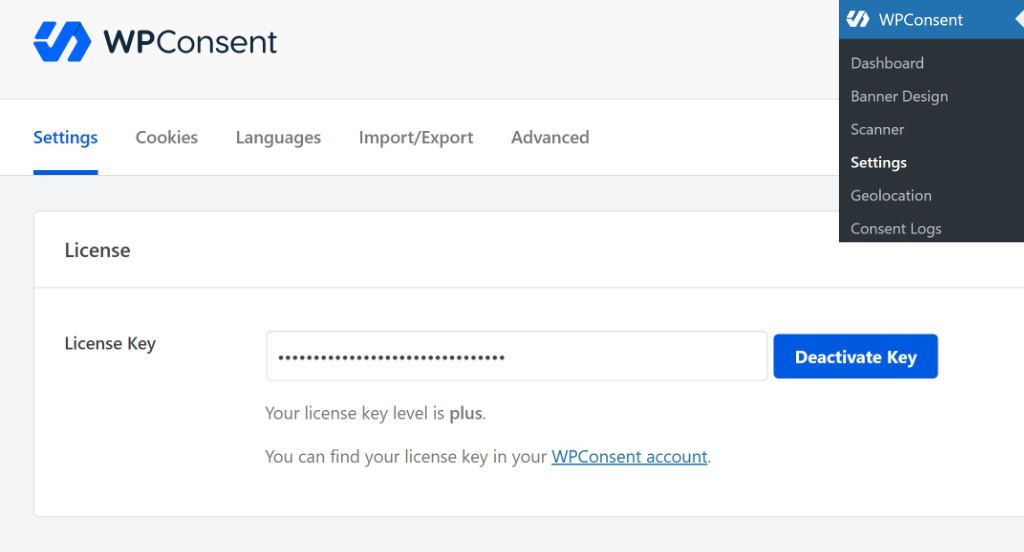The height and width of the screenshot is (552, 1024).
Task: Click the License section heading
Action: point(97,250)
